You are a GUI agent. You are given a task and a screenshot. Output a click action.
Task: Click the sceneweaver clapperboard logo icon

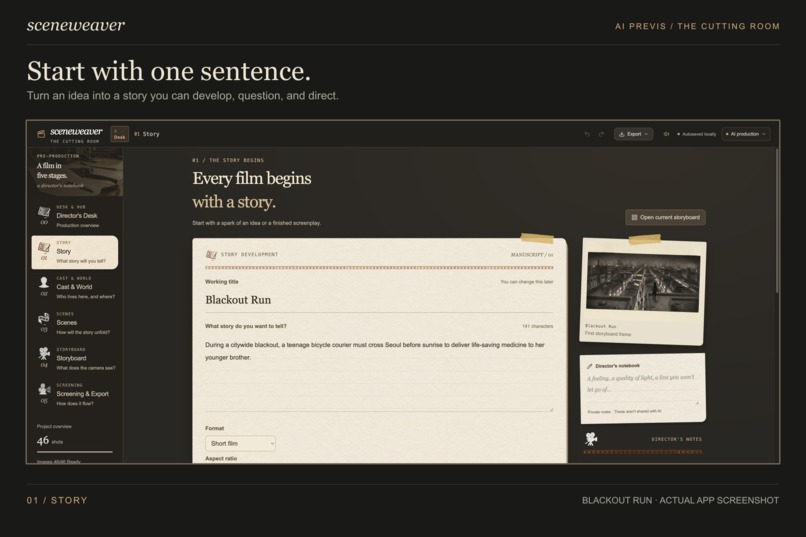pos(41,134)
